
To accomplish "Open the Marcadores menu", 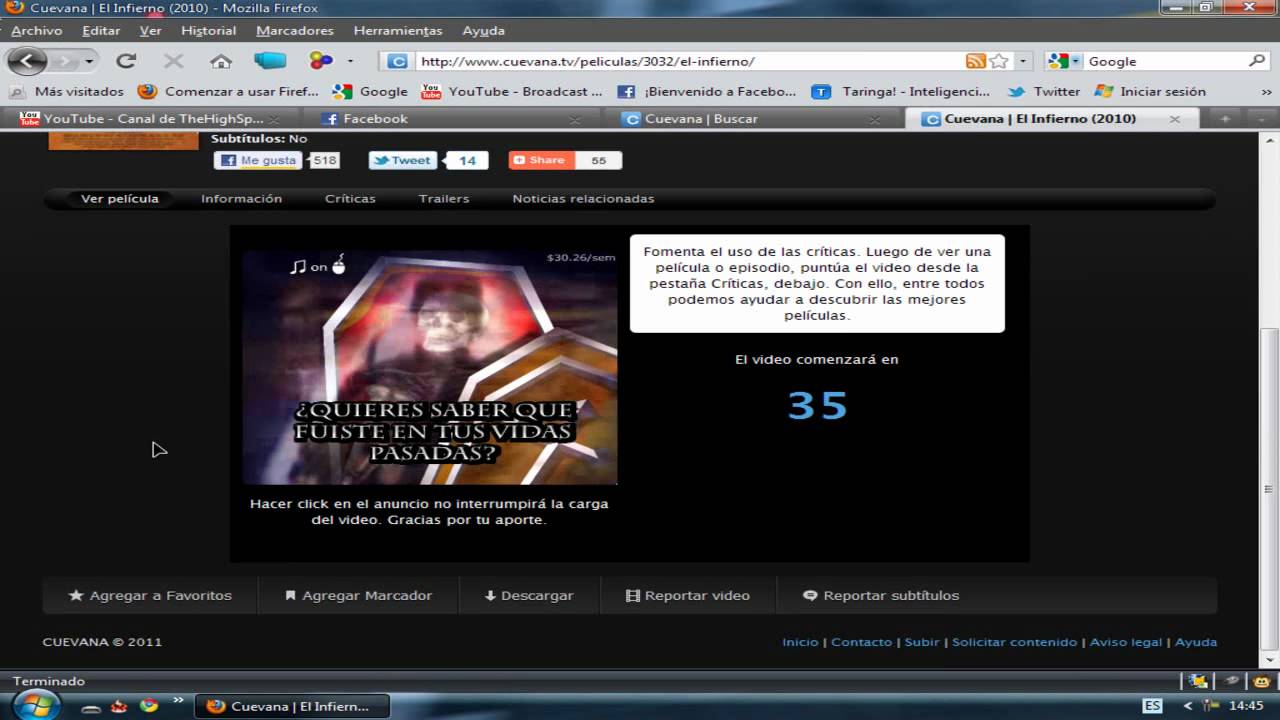I will point(295,31).
